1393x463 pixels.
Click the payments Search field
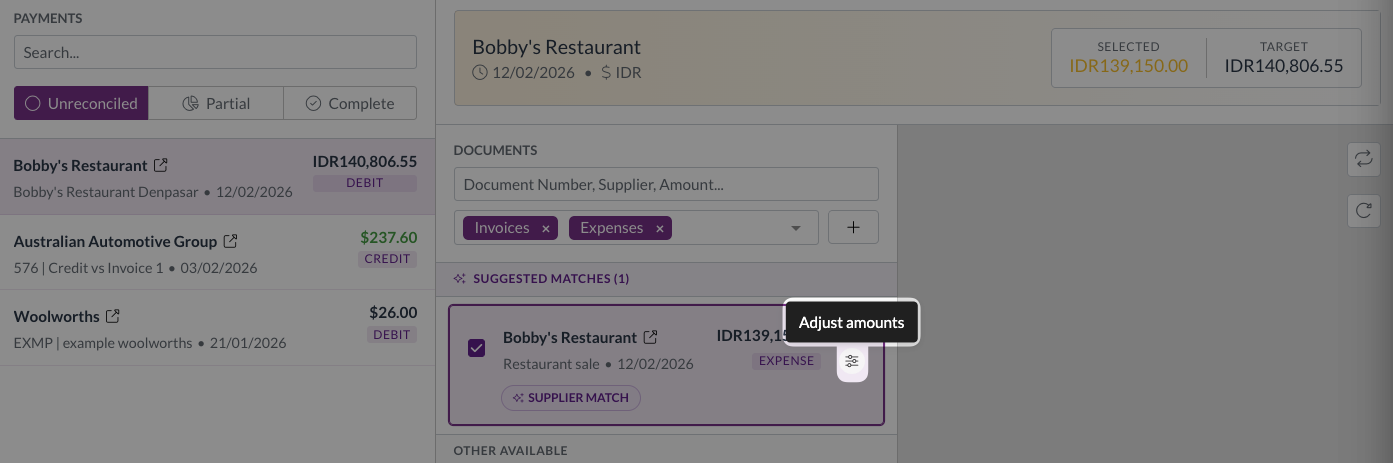215,52
